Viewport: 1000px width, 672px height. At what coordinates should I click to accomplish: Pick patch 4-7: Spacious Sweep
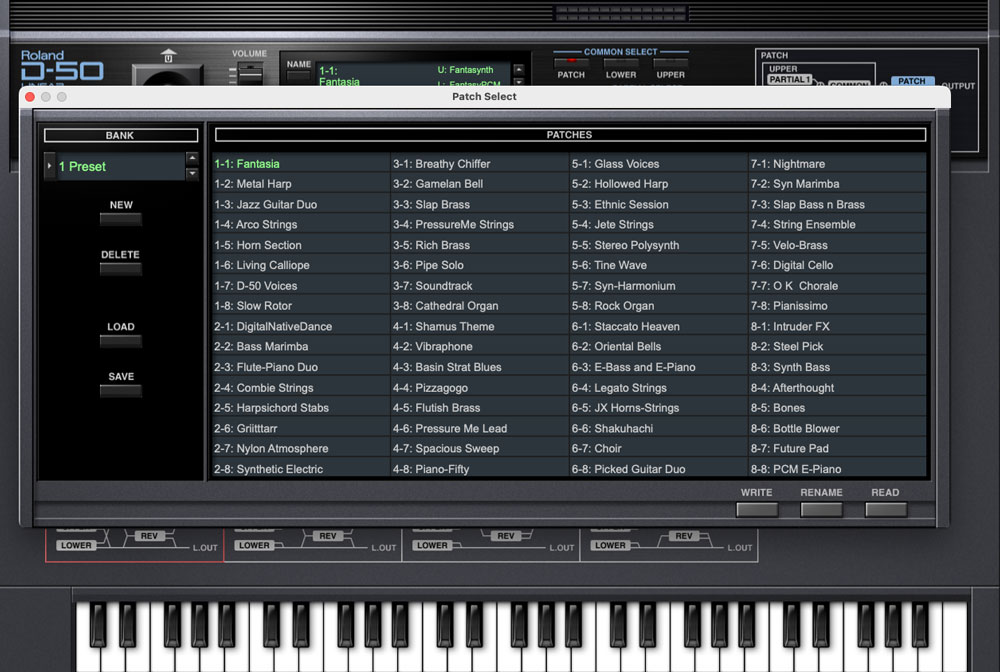click(480, 449)
